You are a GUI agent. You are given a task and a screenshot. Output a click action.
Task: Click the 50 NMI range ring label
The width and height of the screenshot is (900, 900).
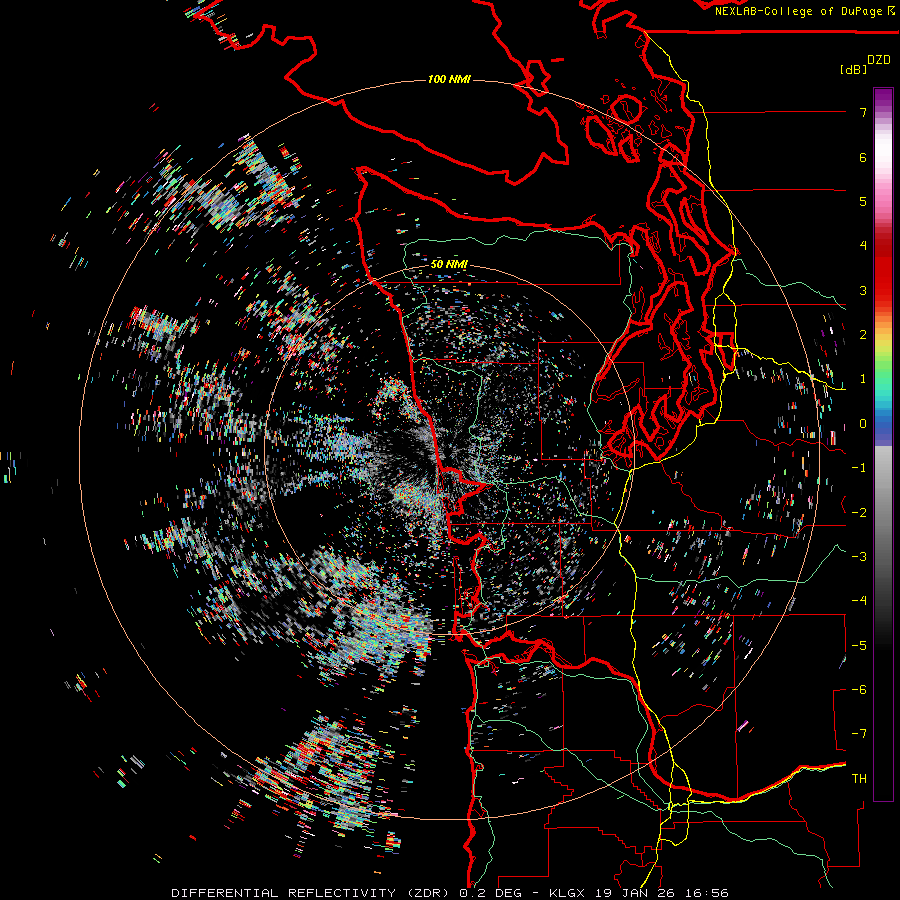pos(449,265)
